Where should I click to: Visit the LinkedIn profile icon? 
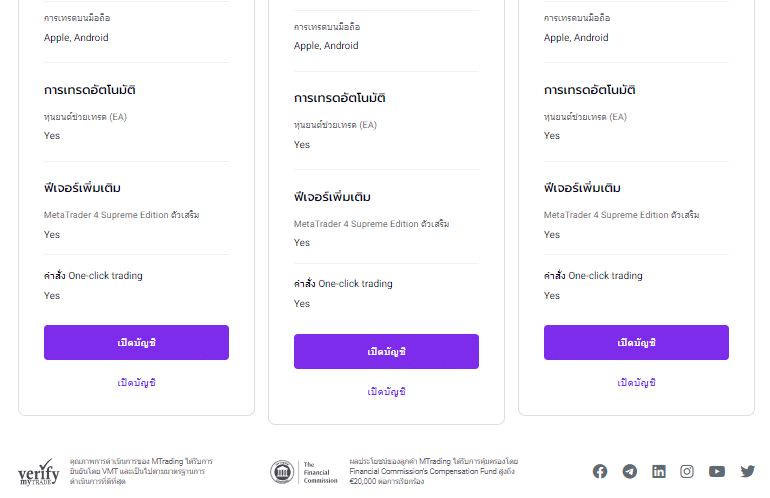[x=659, y=471]
